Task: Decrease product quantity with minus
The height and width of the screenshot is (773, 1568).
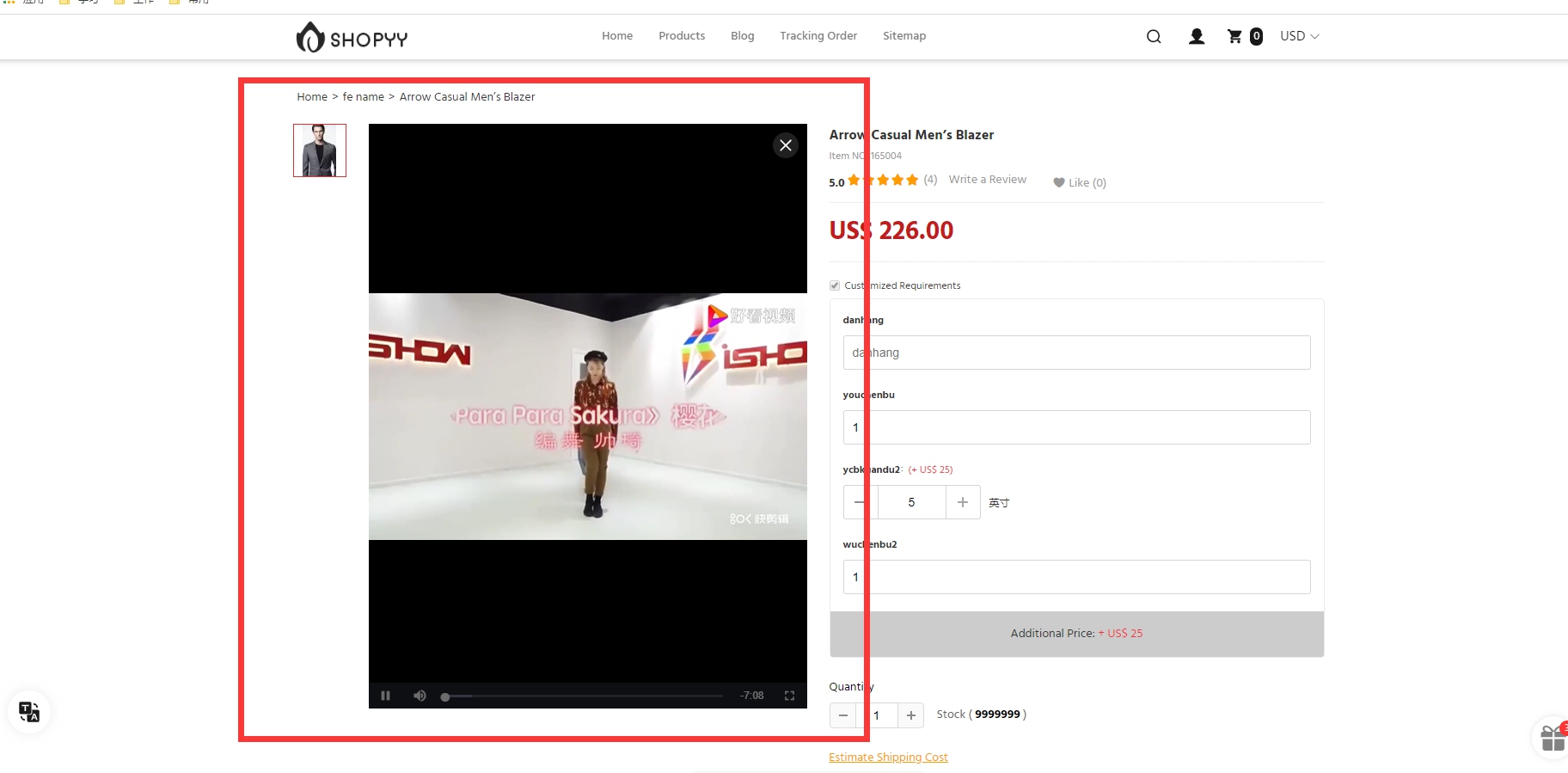Action: click(842, 715)
